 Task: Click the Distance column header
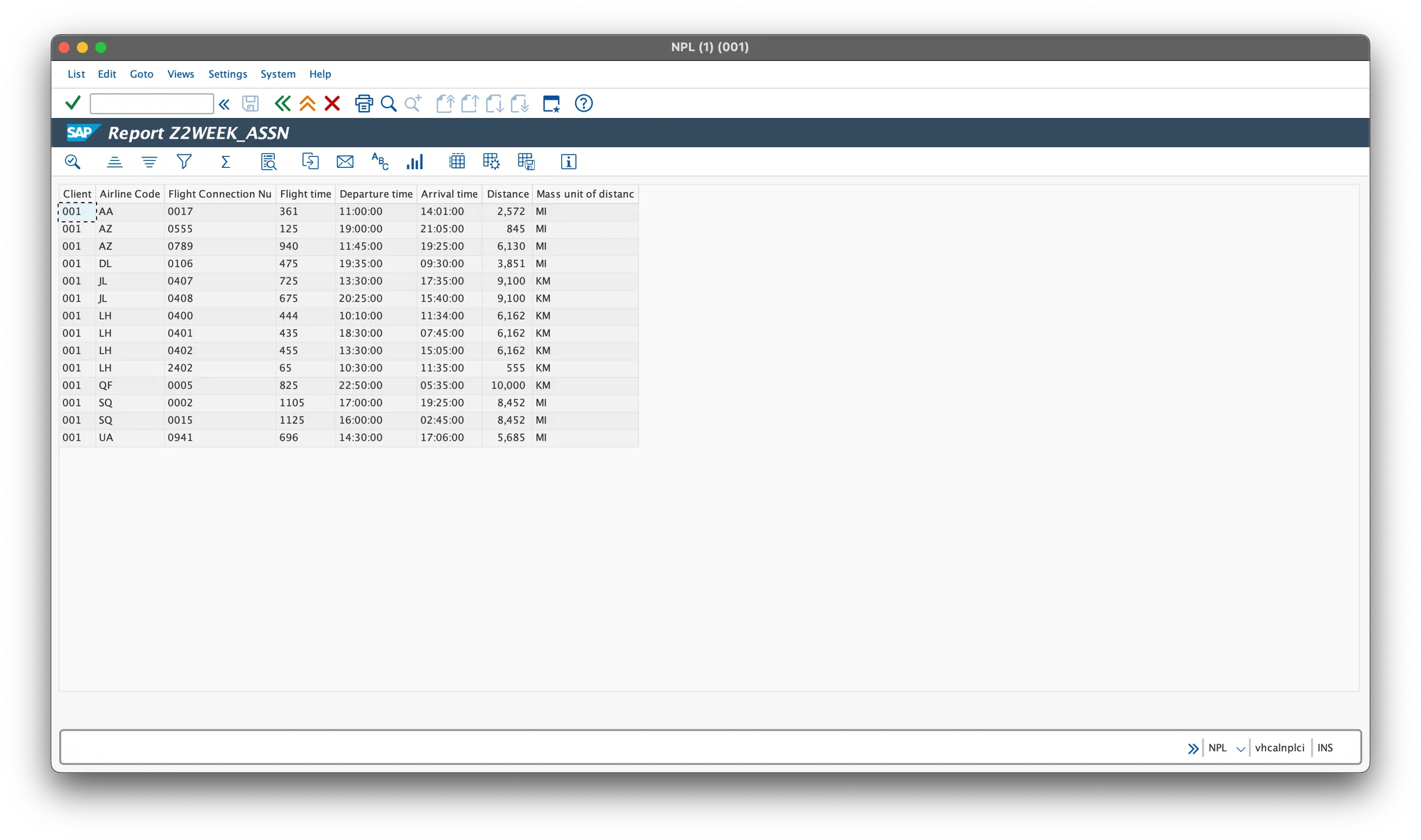click(507, 194)
